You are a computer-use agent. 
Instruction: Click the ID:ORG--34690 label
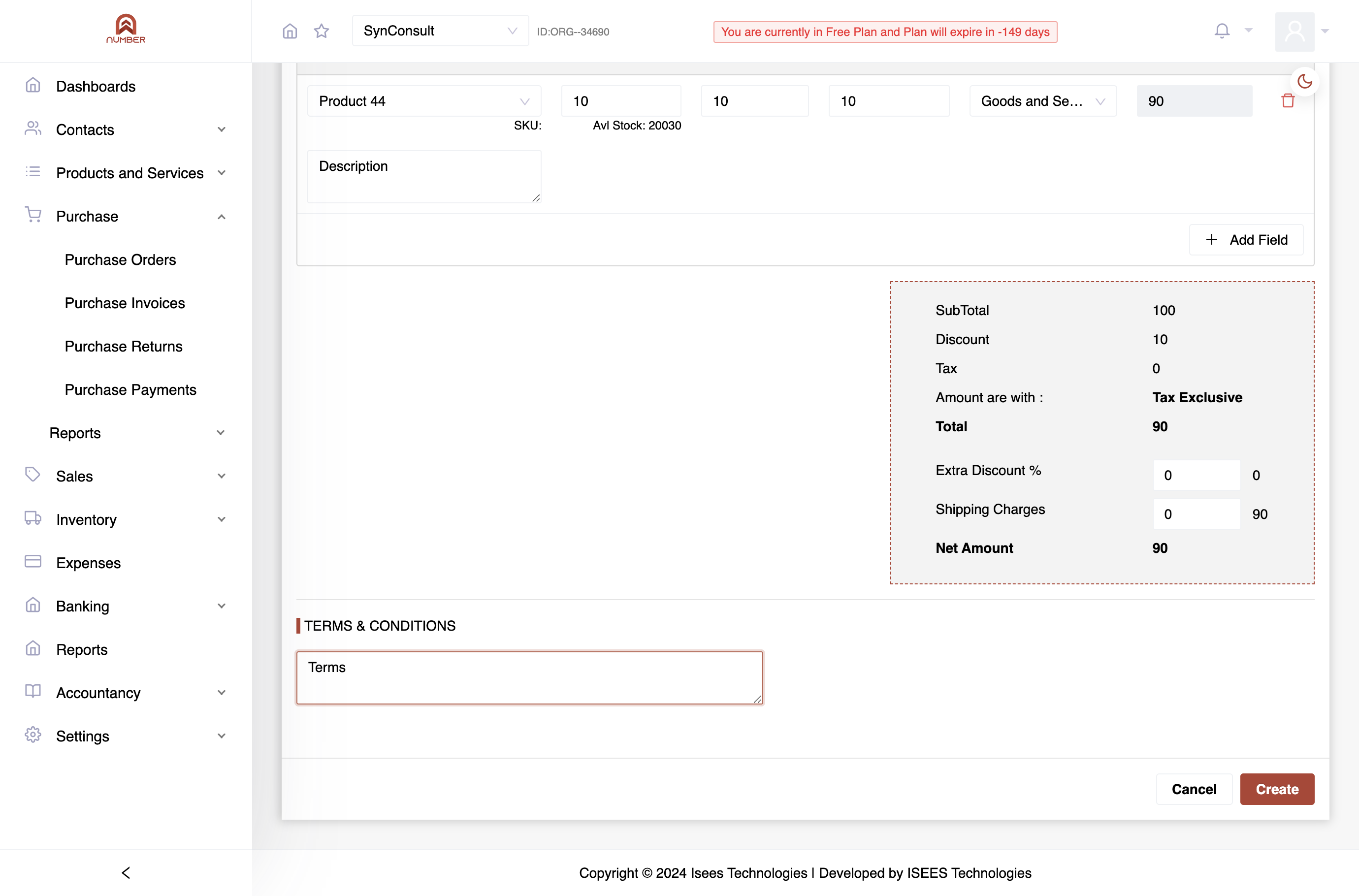[x=573, y=32]
